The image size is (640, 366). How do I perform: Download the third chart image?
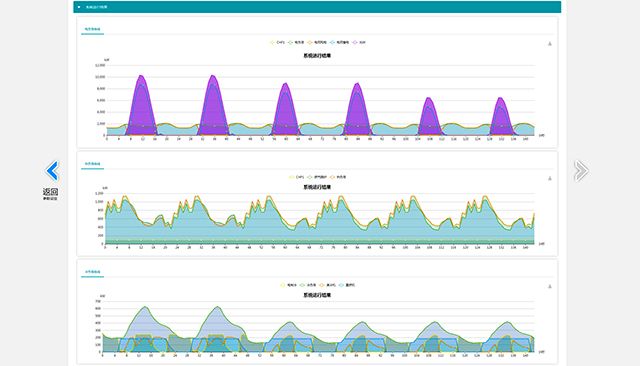[x=550, y=286]
